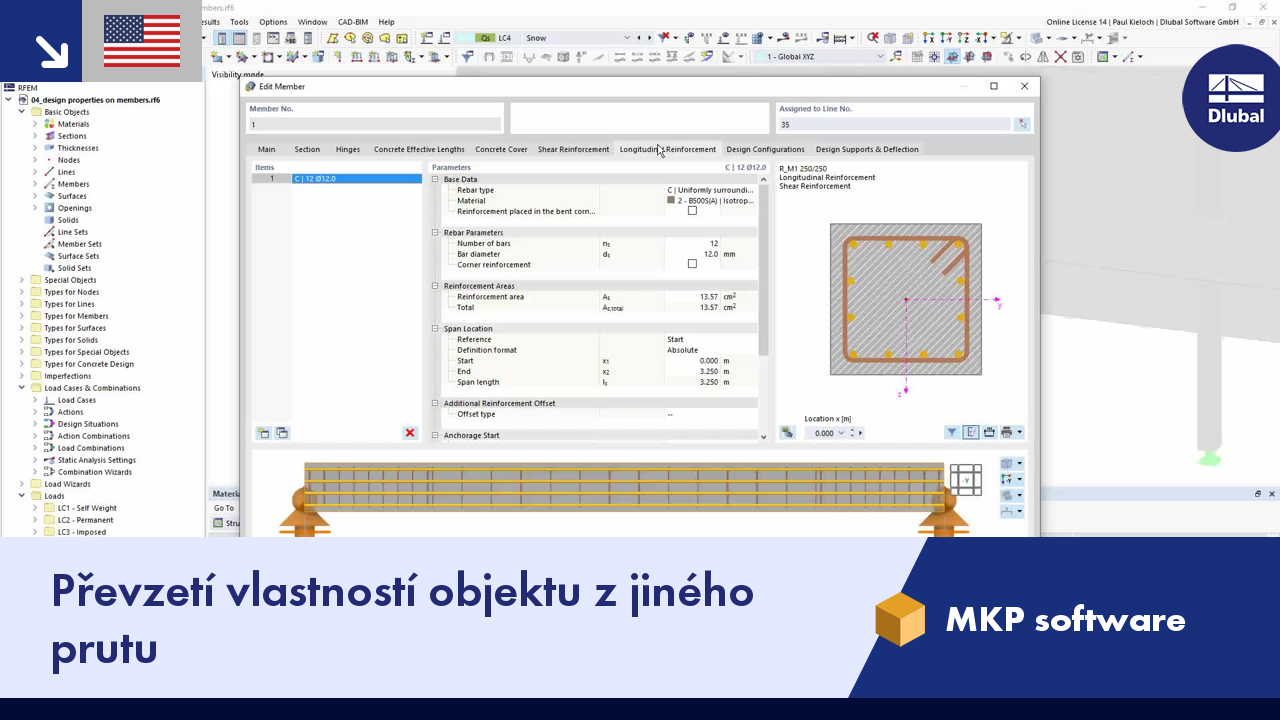Collapse the Base Data section

tap(435, 180)
